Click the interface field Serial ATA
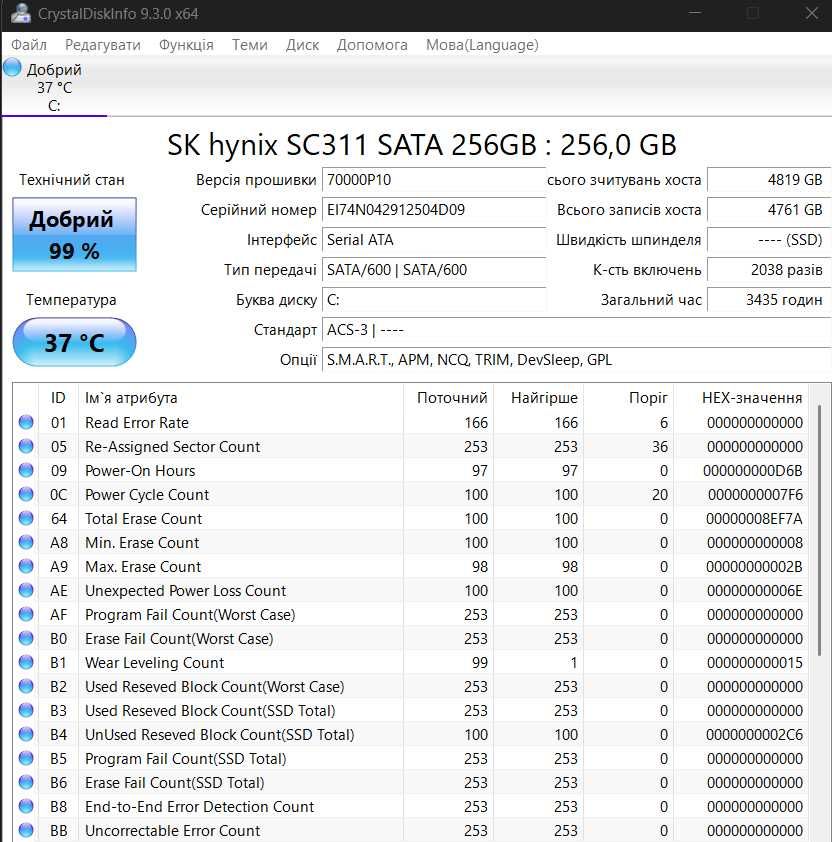The image size is (832, 842). click(x=434, y=240)
